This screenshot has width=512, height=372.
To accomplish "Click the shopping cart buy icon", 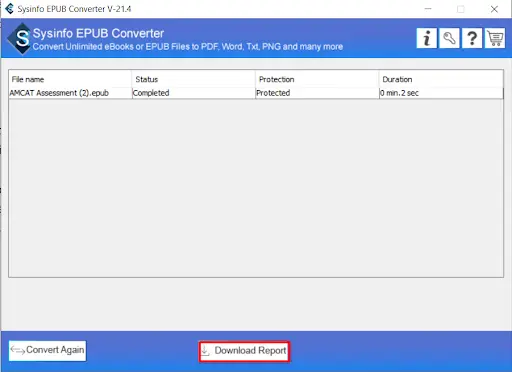I will coord(495,38).
